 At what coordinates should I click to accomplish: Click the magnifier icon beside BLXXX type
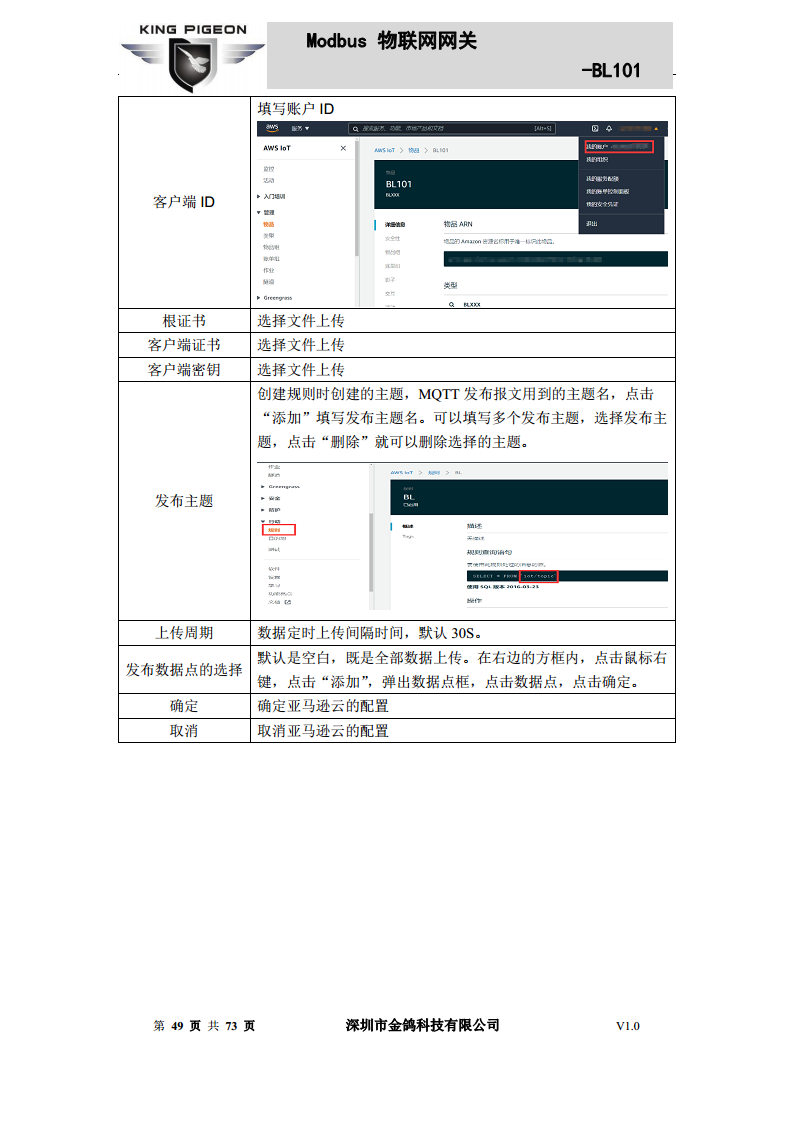(452, 305)
